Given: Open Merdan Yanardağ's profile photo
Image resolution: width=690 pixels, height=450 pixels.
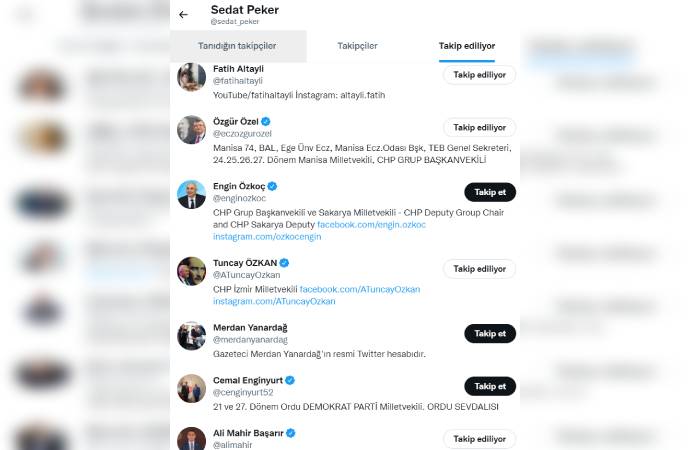Looking at the screenshot, I should [x=192, y=335].
